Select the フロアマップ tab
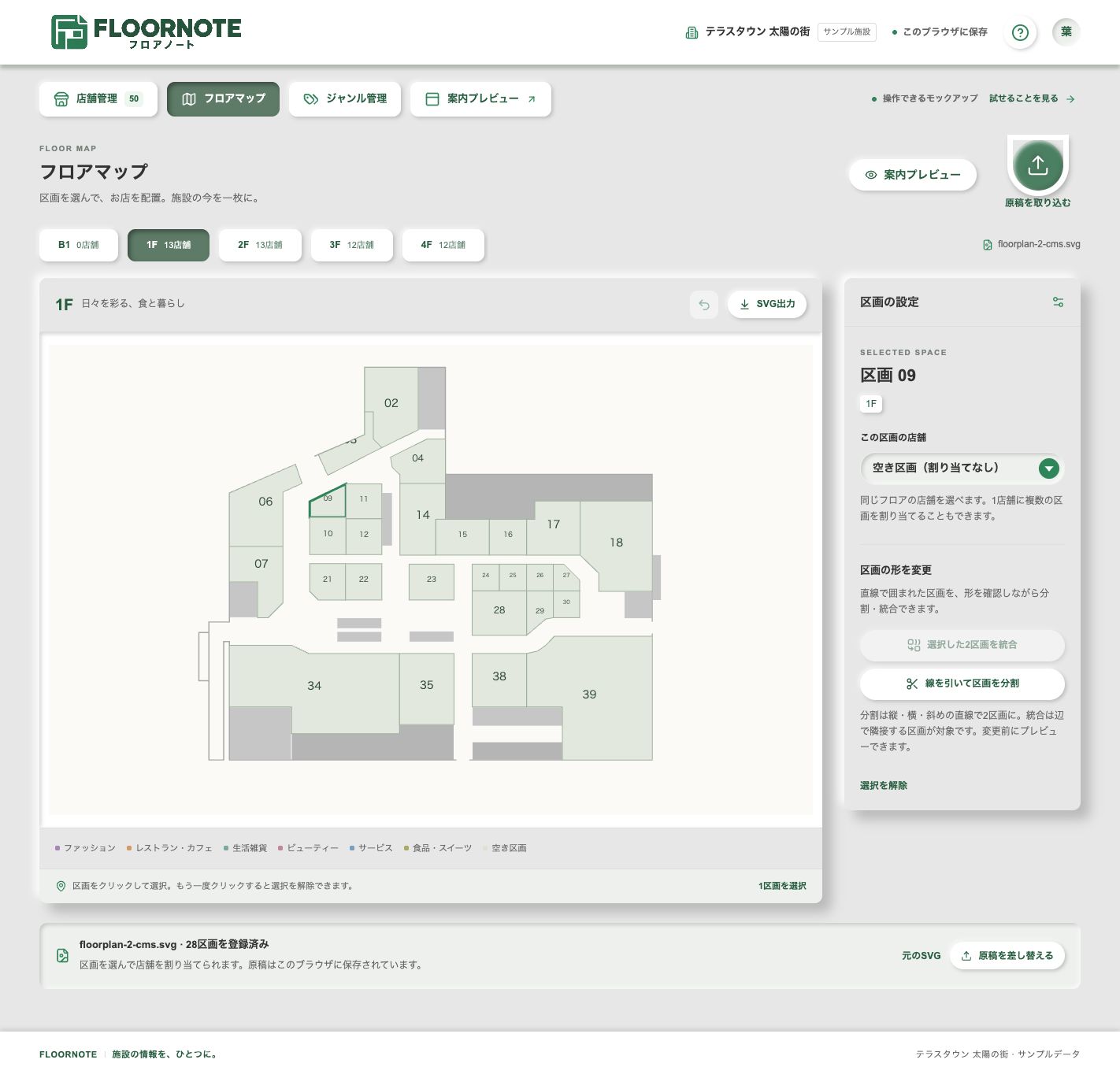 click(223, 99)
